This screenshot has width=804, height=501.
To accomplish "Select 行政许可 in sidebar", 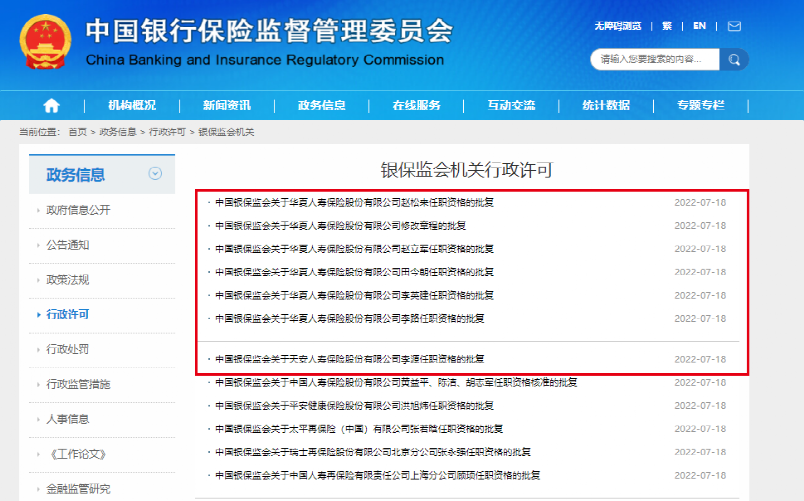I will 68,314.
